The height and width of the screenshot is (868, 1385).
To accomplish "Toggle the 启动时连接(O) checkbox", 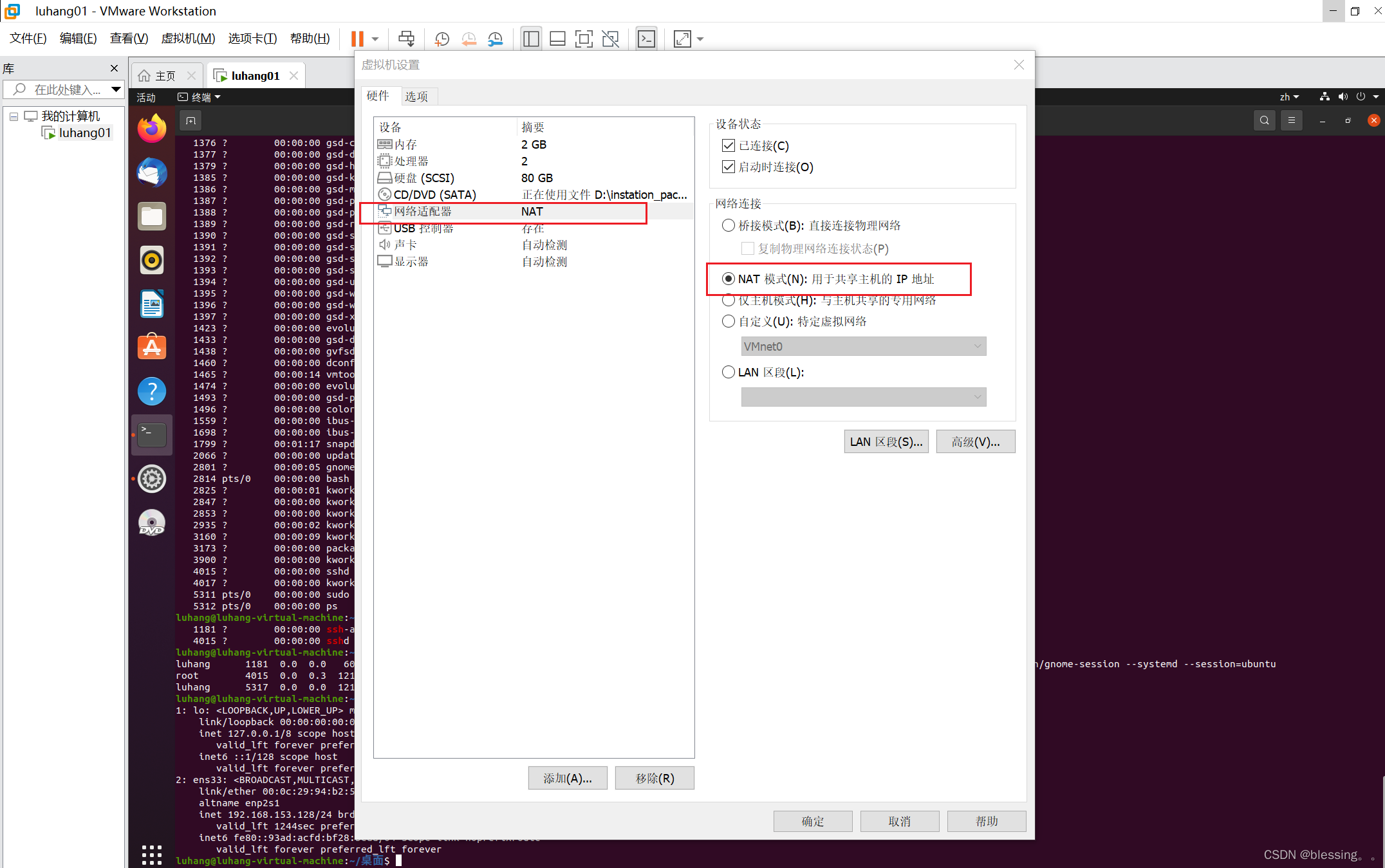I will tap(728, 167).
